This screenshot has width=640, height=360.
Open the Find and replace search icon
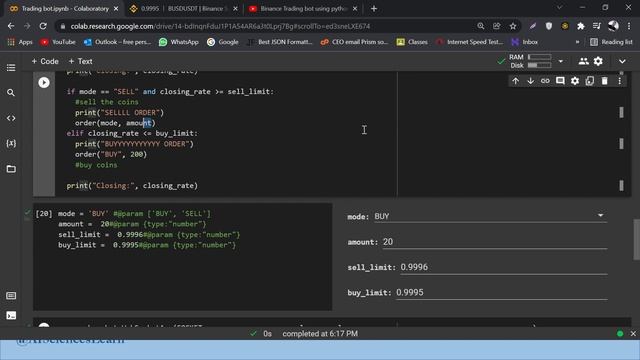[x=11, y=93]
